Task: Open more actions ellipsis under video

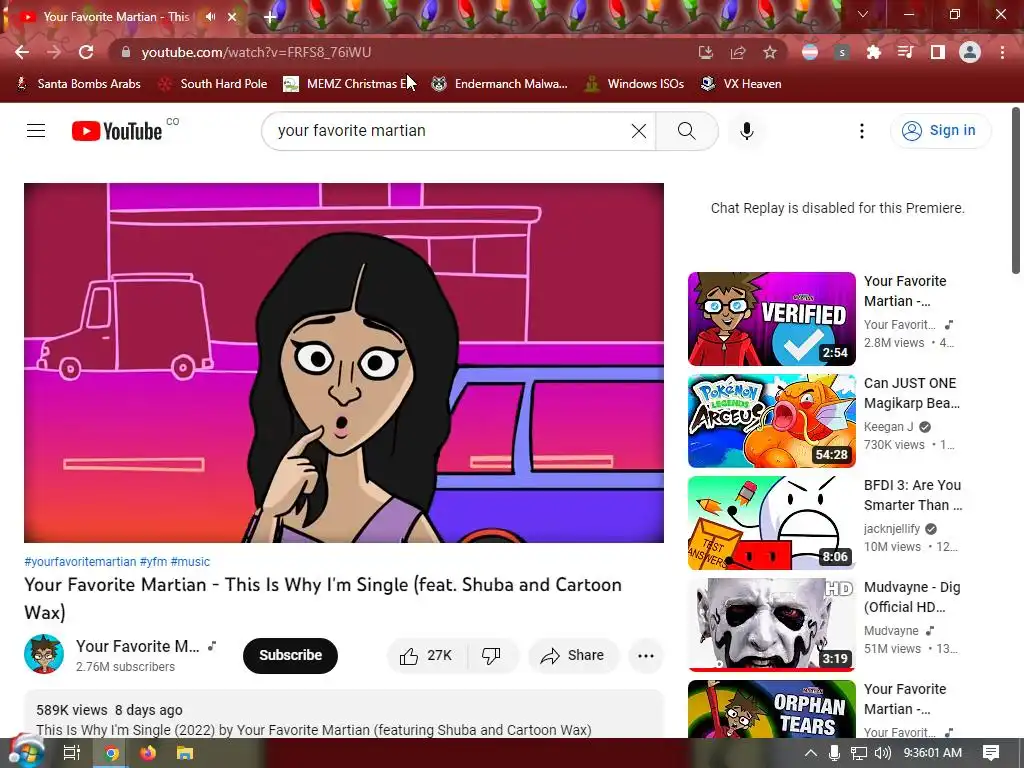Action: [645, 655]
